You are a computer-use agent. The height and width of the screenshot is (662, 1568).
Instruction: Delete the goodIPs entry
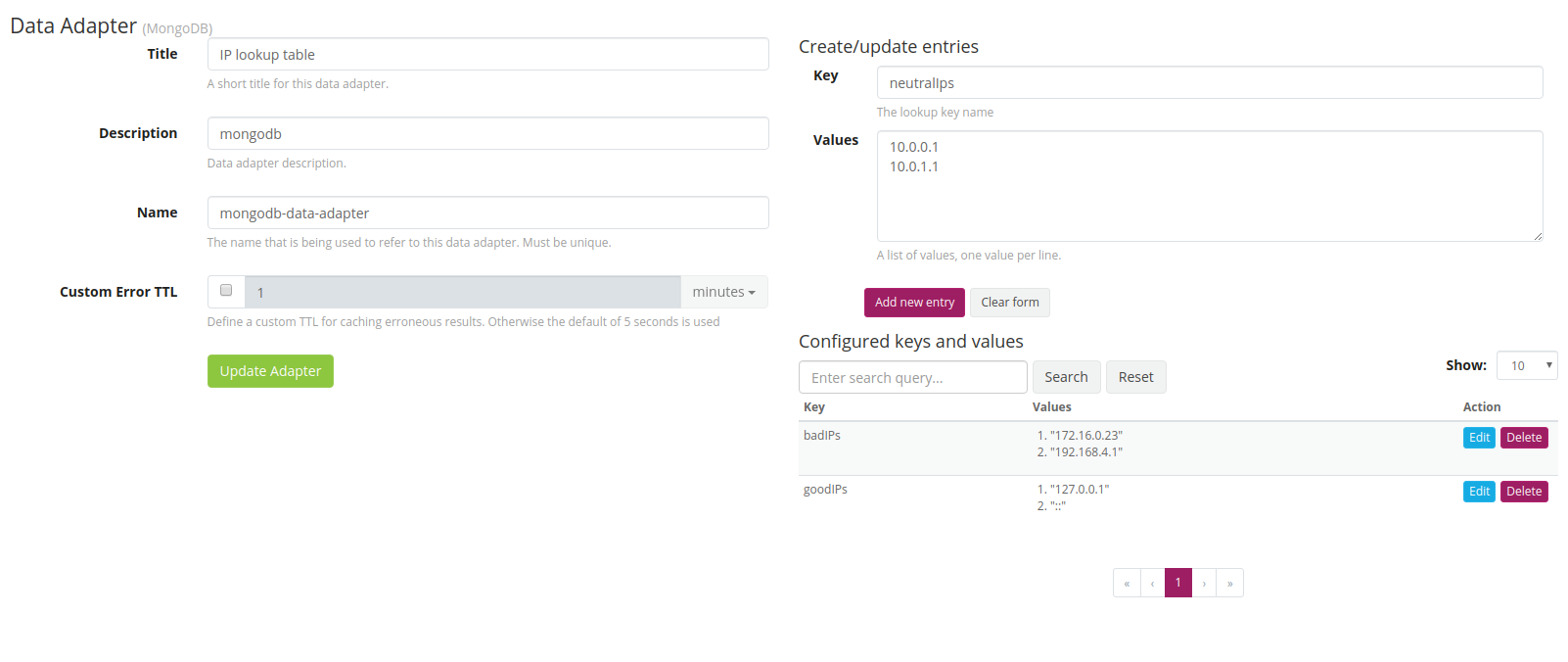(1524, 491)
